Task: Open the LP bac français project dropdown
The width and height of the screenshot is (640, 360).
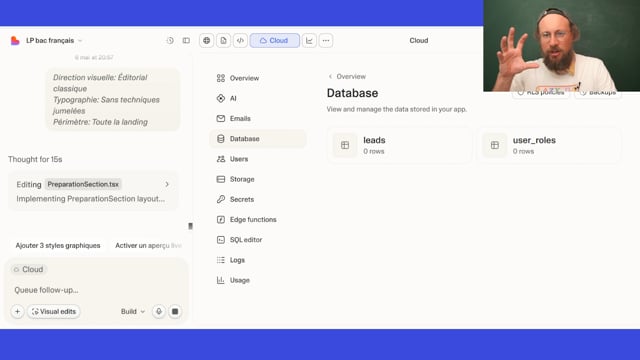Action: pos(54,40)
